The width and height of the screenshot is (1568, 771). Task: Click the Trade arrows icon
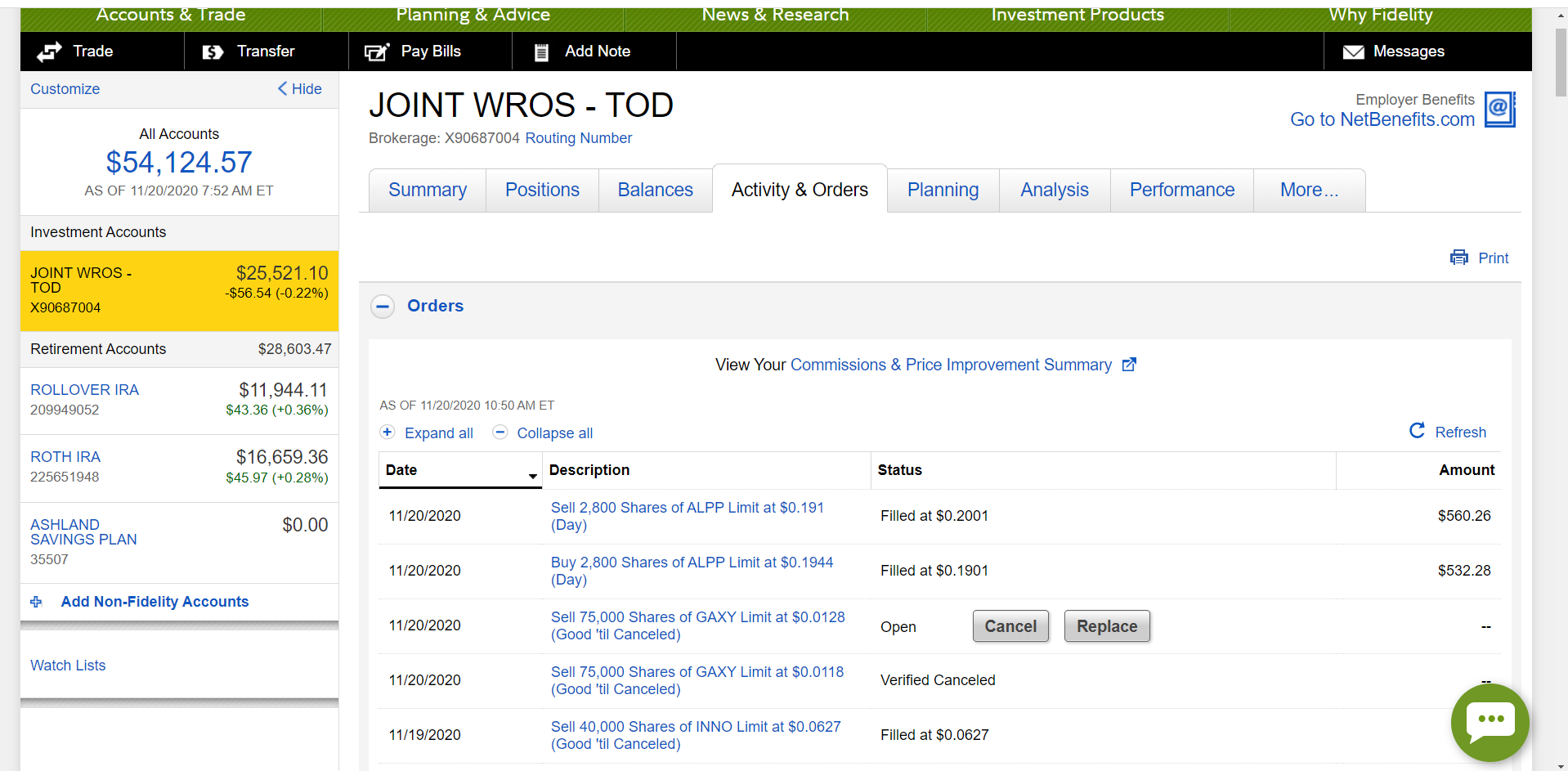(x=49, y=52)
